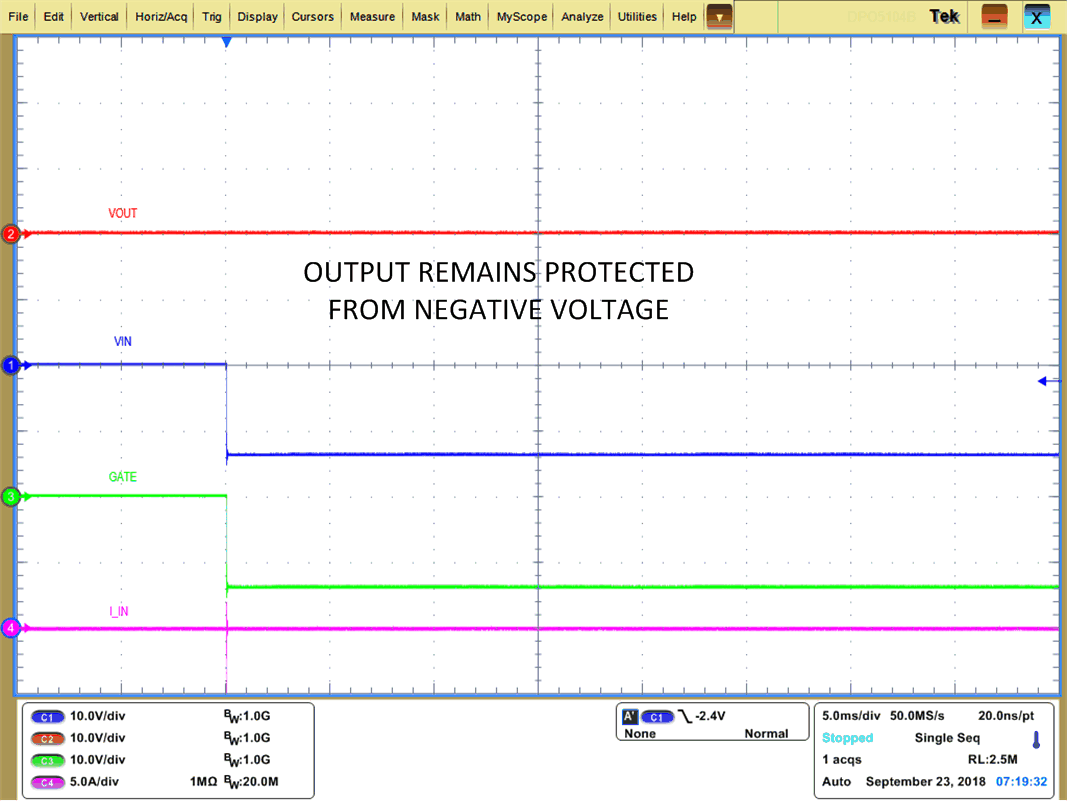Click the blue trigger position marker at top
The height and width of the screenshot is (801, 1068).
click(x=226, y=42)
